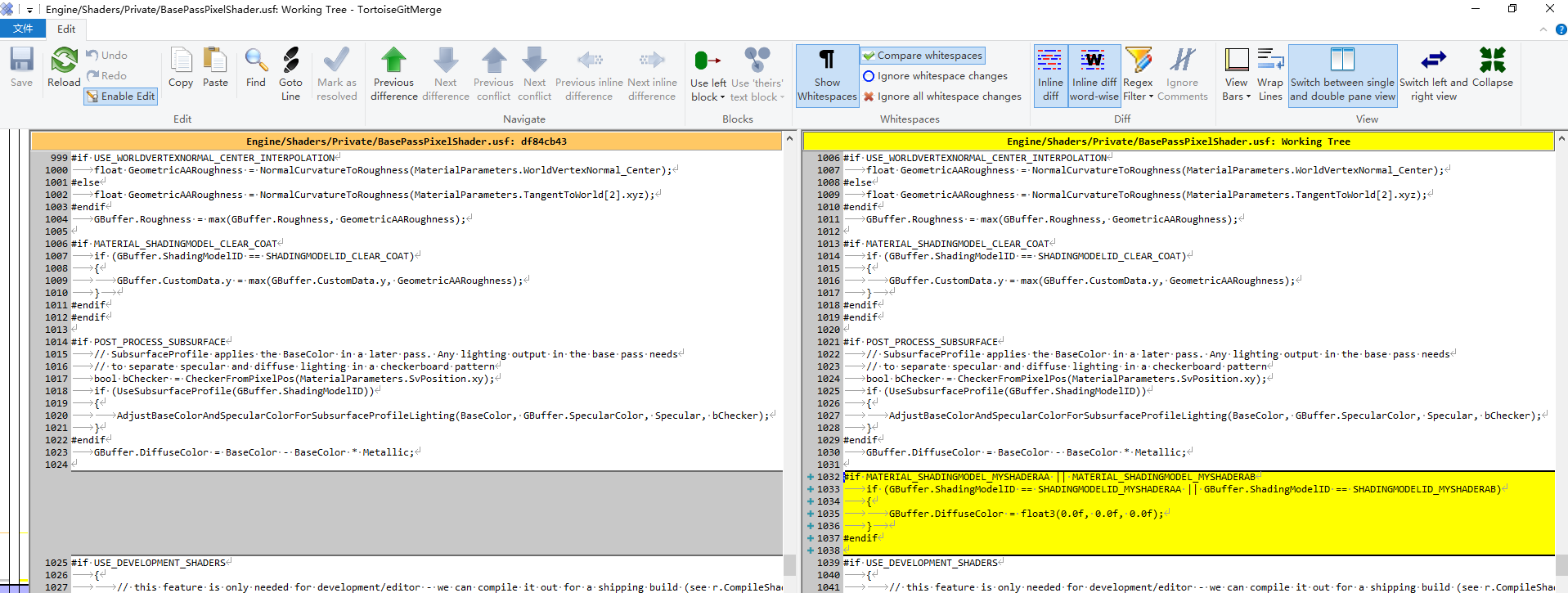The width and height of the screenshot is (1568, 593).
Task: Click left pane header df84cb43
Action: tap(407, 141)
